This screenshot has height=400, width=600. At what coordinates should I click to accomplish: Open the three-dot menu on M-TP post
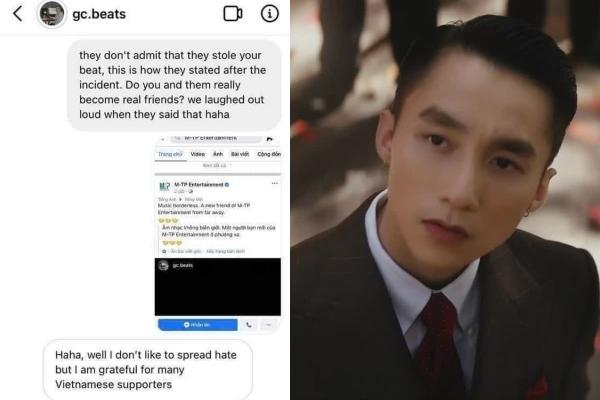coord(274,183)
